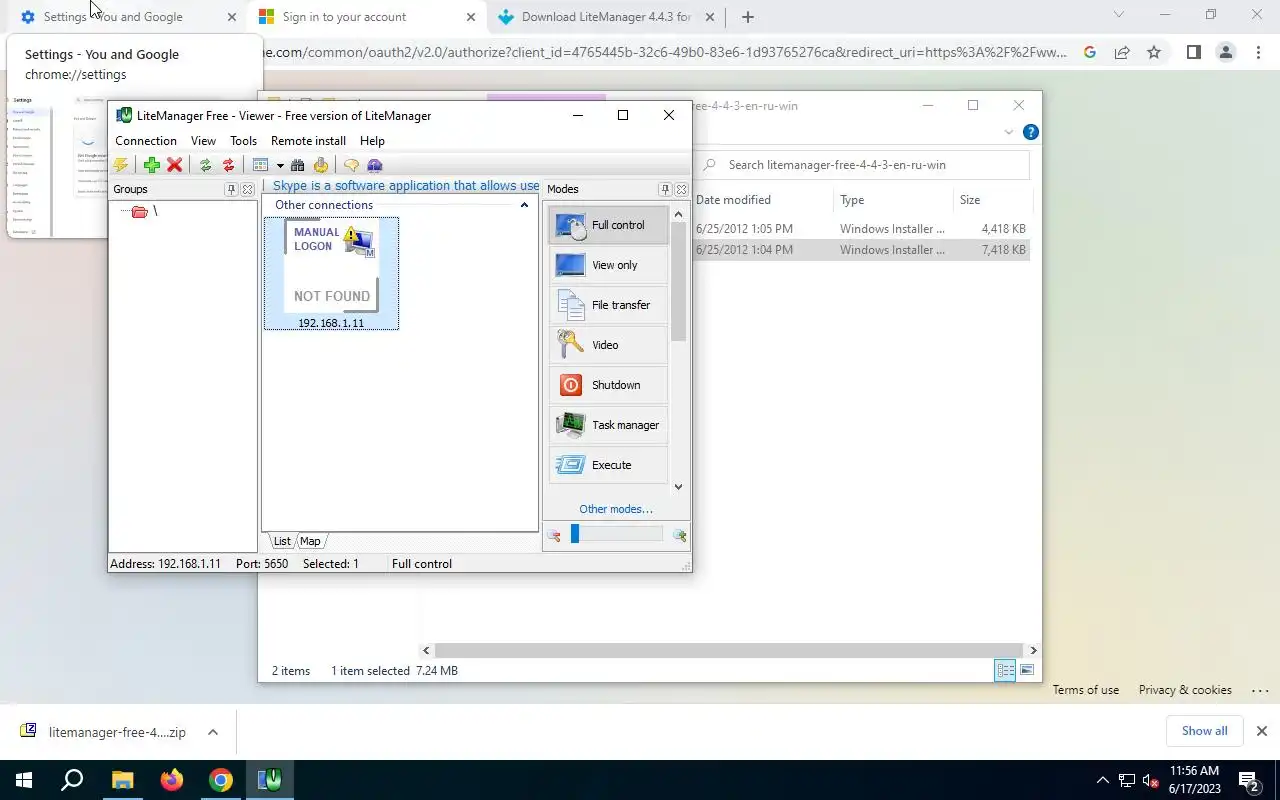Image resolution: width=1280 pixels, height=800 pixels.
Task: Switch to the List tab
Action: point(282,541)
